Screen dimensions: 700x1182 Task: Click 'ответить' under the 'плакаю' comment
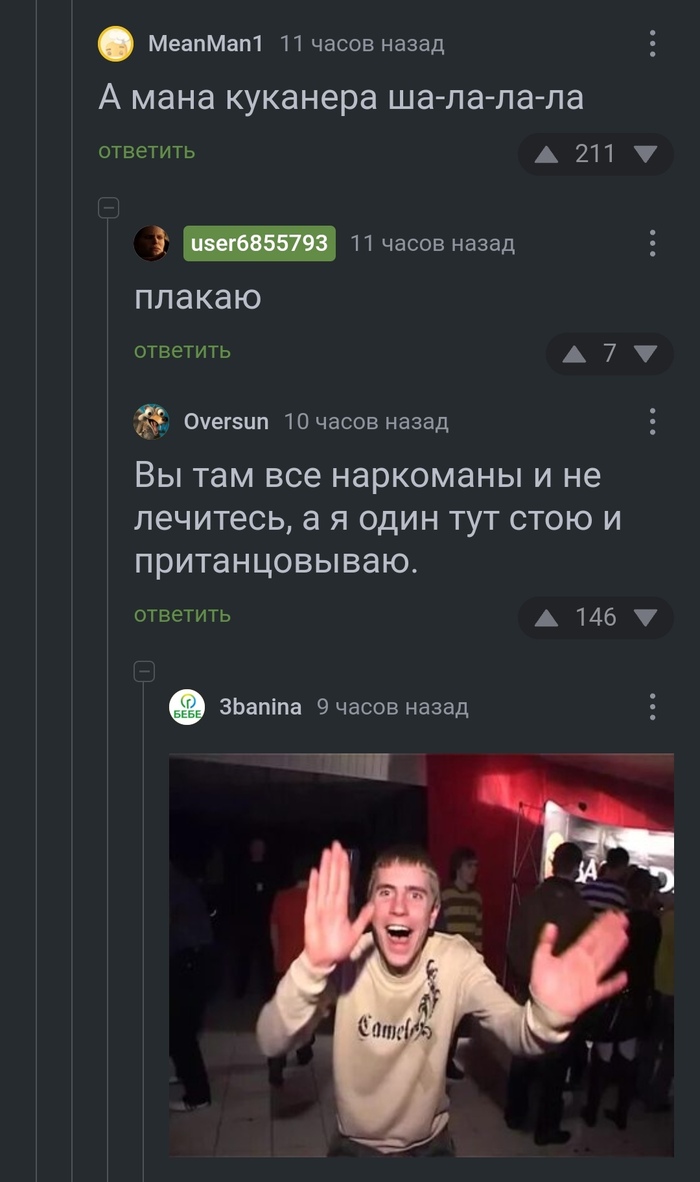pyautogui.click(x=182, y=351)
